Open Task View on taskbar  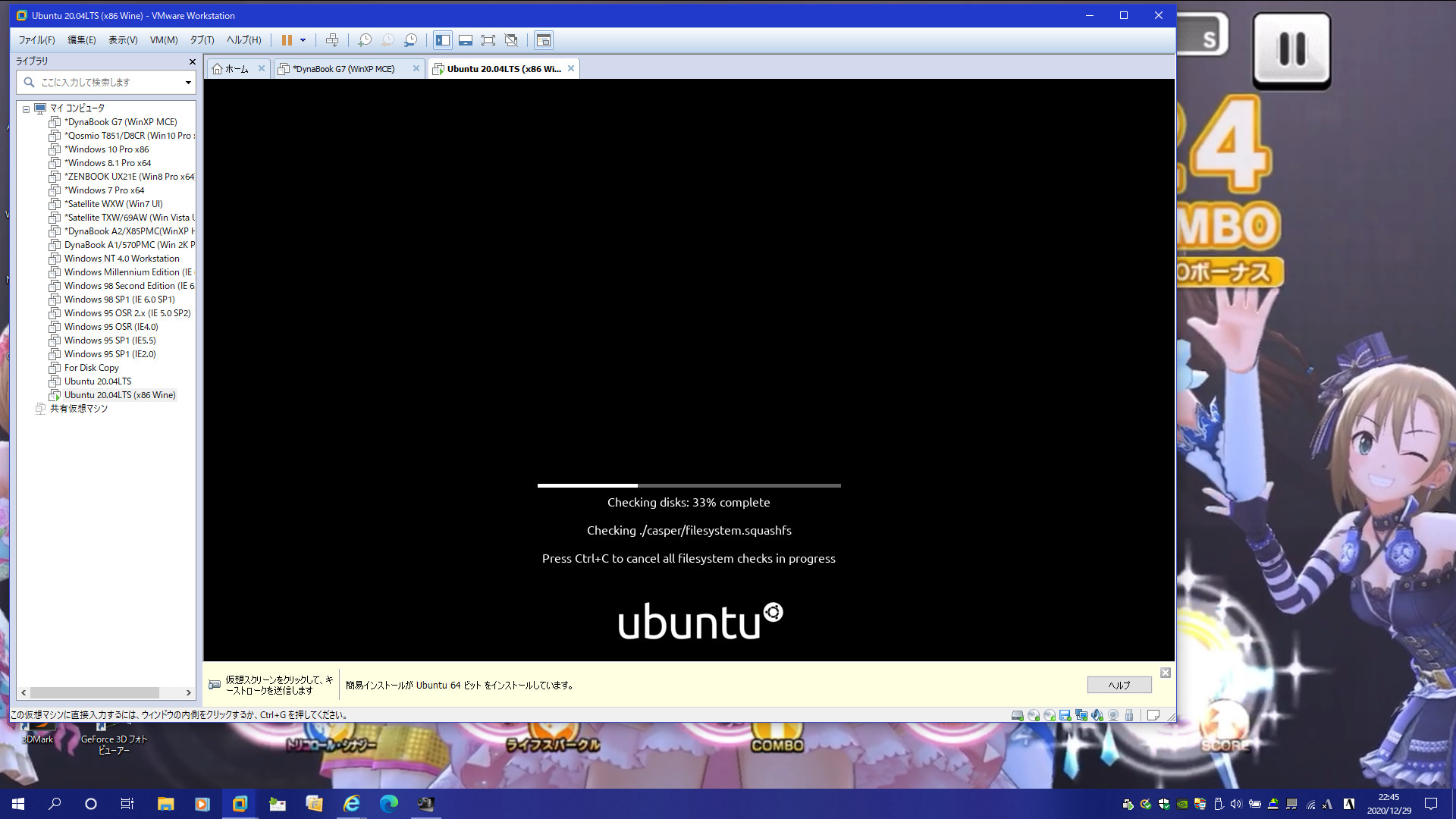point(127,804)
